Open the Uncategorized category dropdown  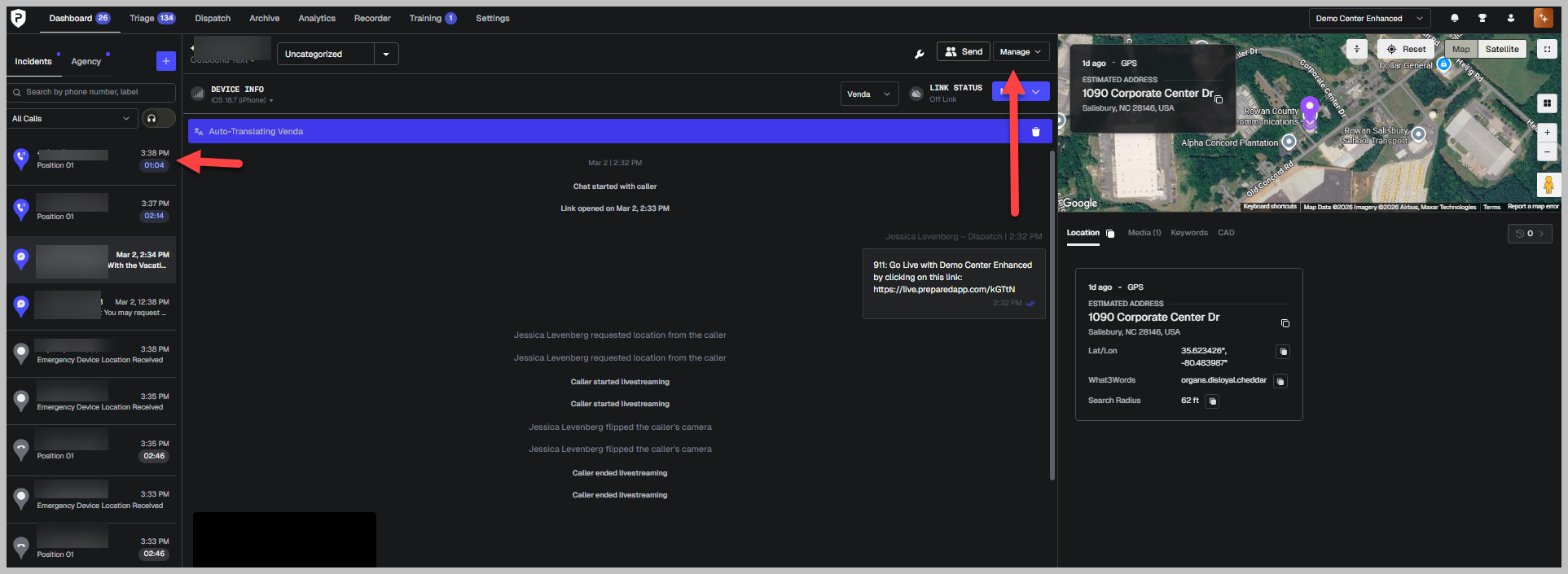[337, 54]
